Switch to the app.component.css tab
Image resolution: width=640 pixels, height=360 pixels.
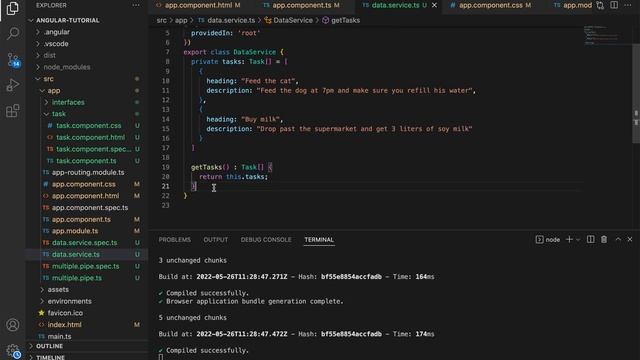tap(491, 5)
